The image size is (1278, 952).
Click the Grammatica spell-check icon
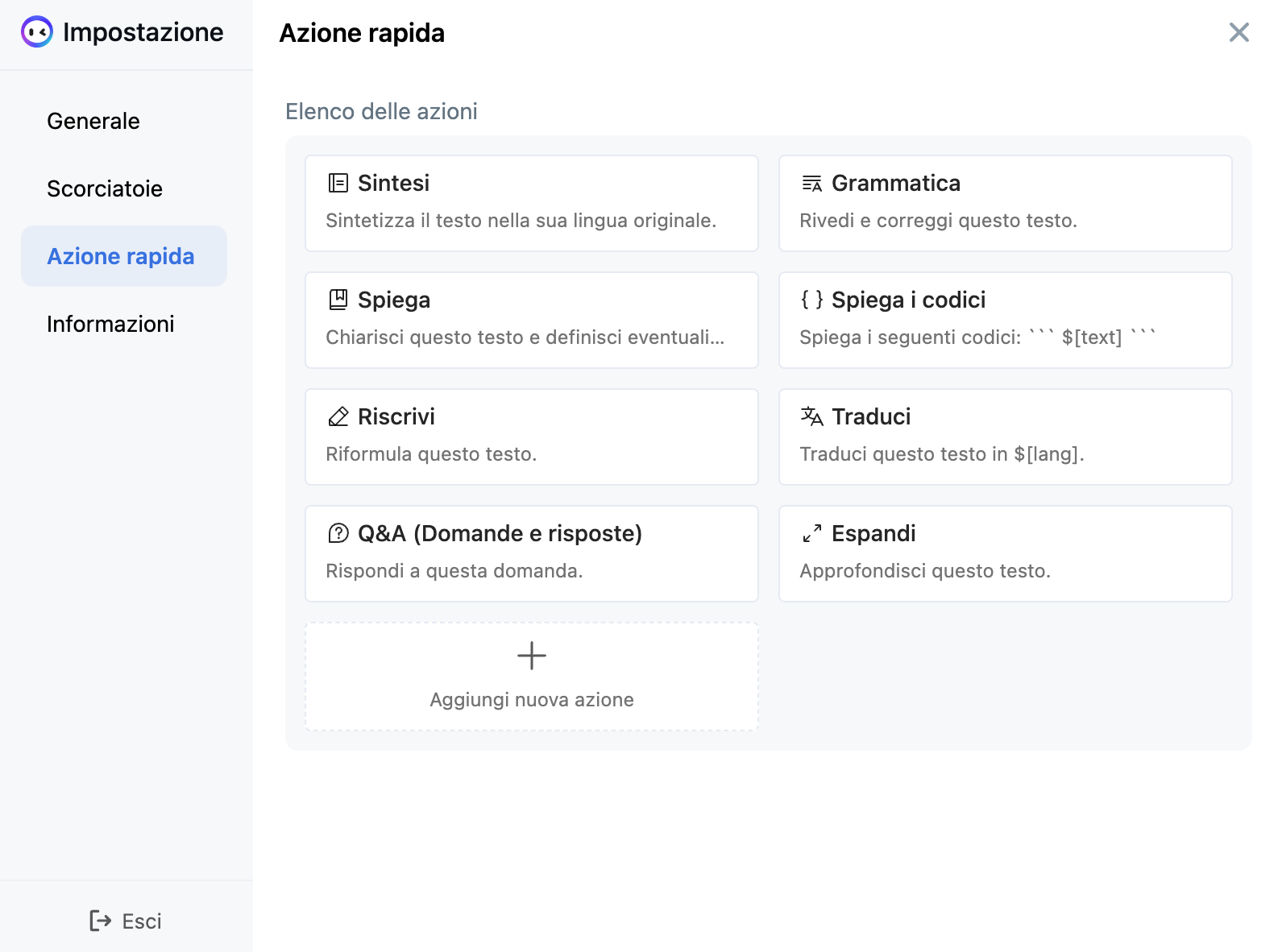[812, 183]
